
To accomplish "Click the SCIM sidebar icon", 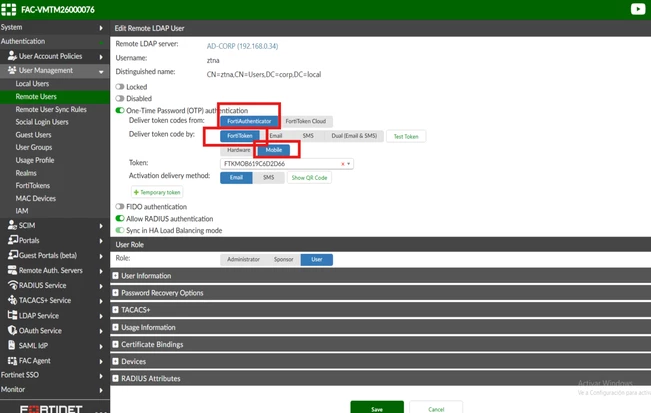I will pyautogui.click(x=12, y=225).
